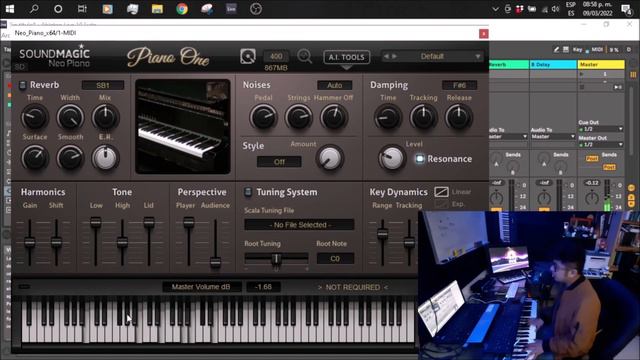Toggle the Resonance switch
Image resolution: width=640 pixels, height=360 pixels.
click(x=420, y=159)
